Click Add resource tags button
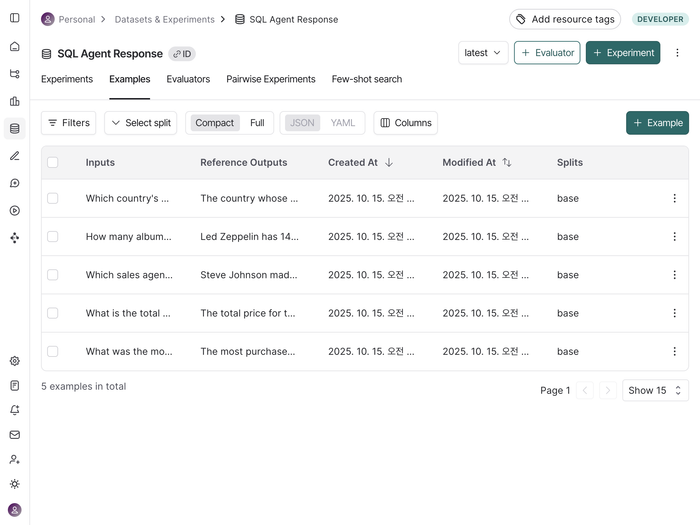The width and height of the screenshot is (700, 525). tap(564, 19)
